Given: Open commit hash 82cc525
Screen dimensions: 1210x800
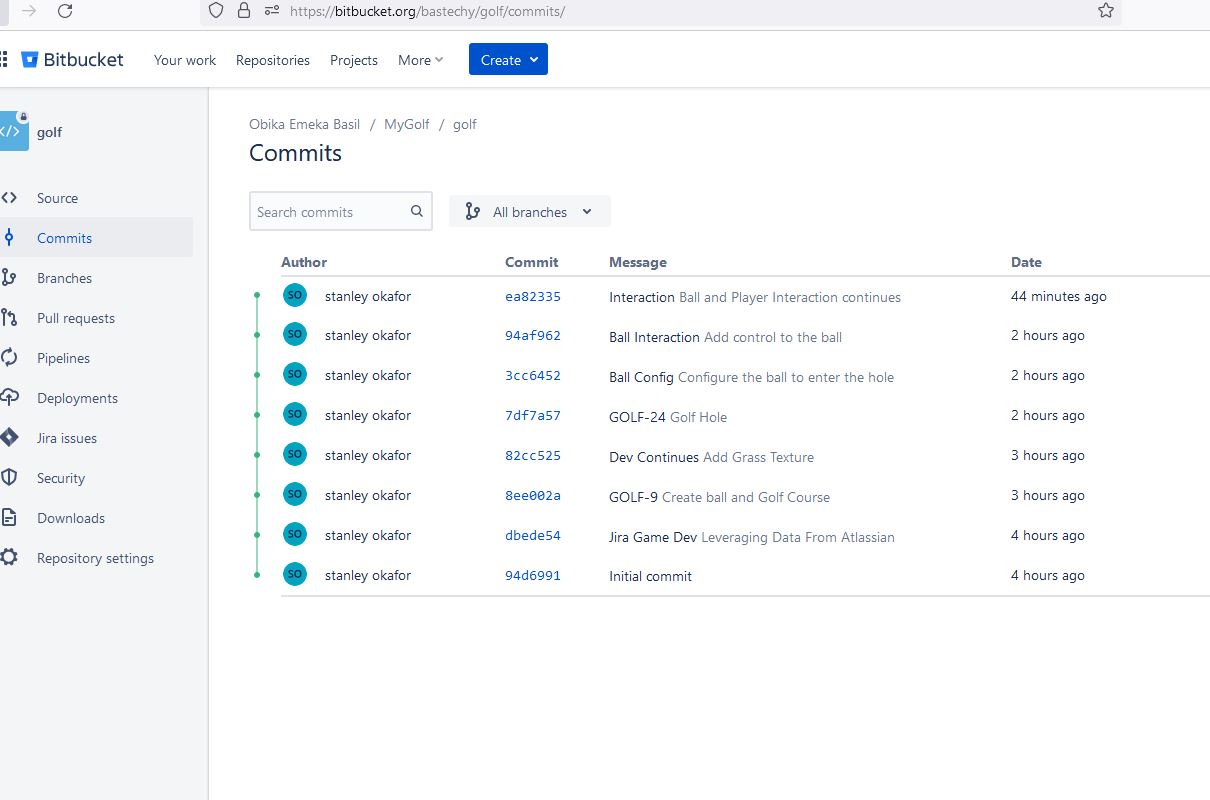Looking at the screenshot, I should tap(533, 456).
